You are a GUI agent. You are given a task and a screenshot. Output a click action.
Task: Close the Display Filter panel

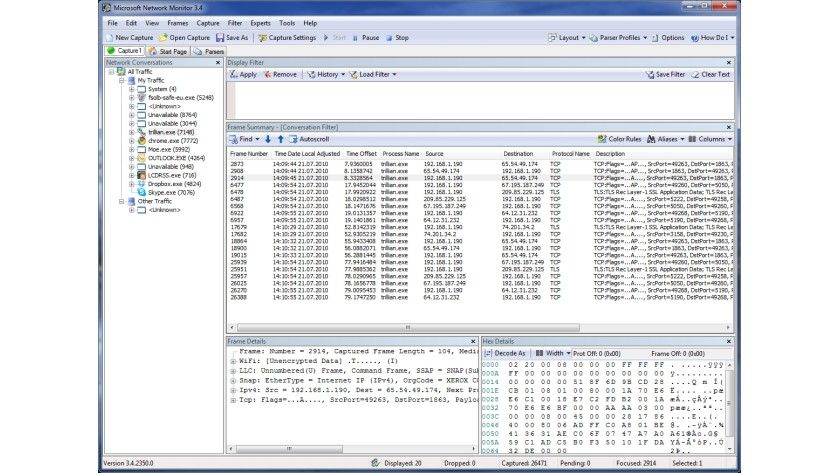click(729, 63)
